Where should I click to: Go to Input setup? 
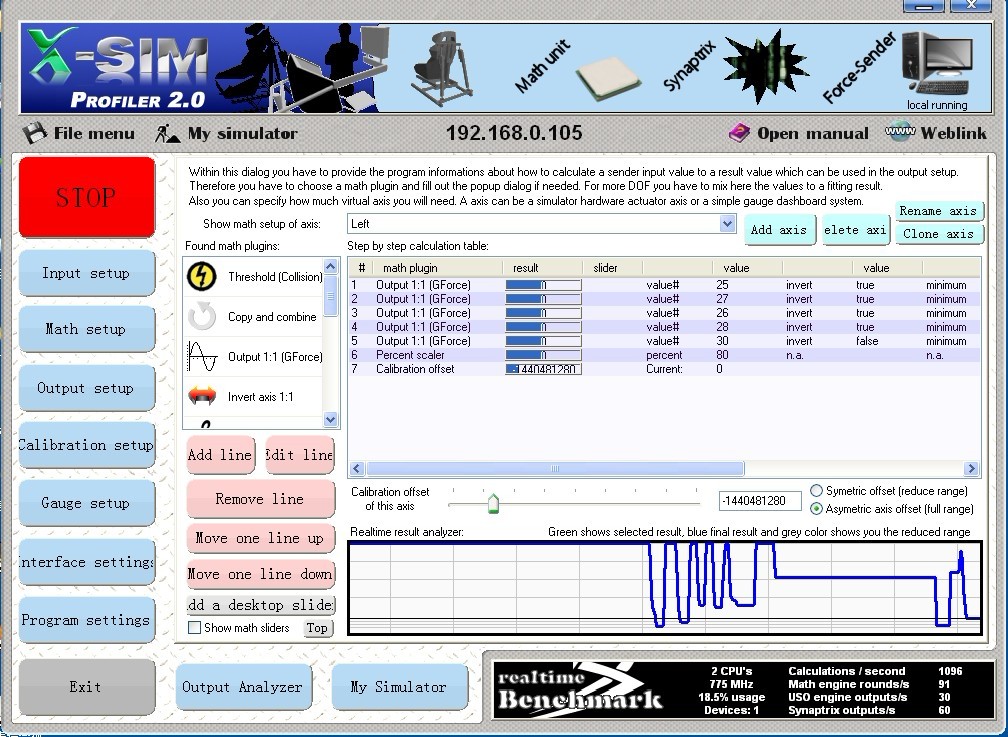coord(87,273)
